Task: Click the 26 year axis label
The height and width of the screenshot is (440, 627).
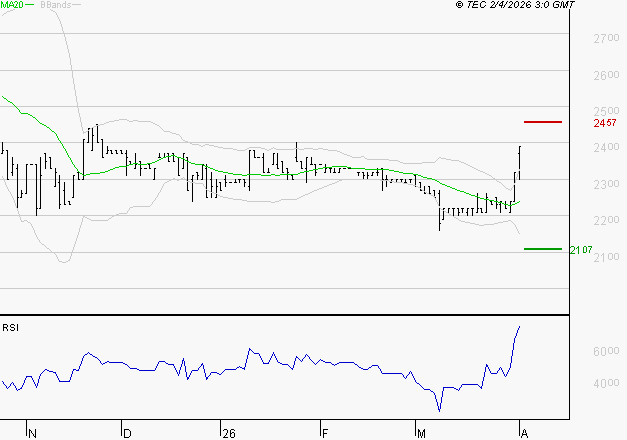Action: point(229,434)
